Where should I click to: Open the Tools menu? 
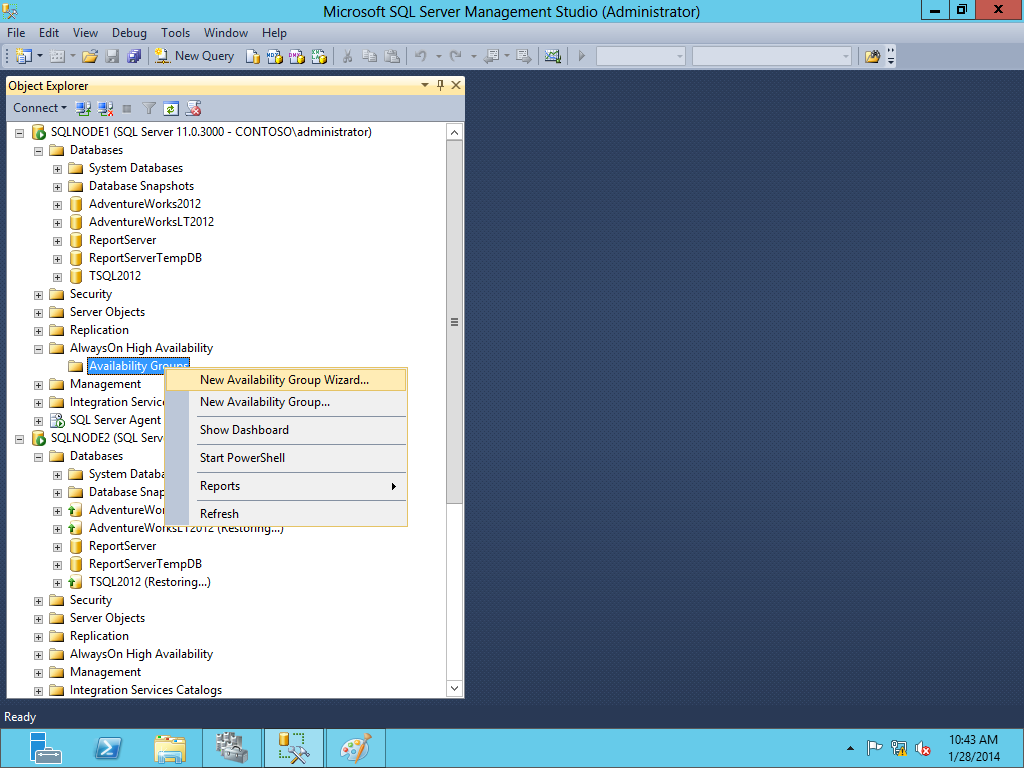coord(176,33)
